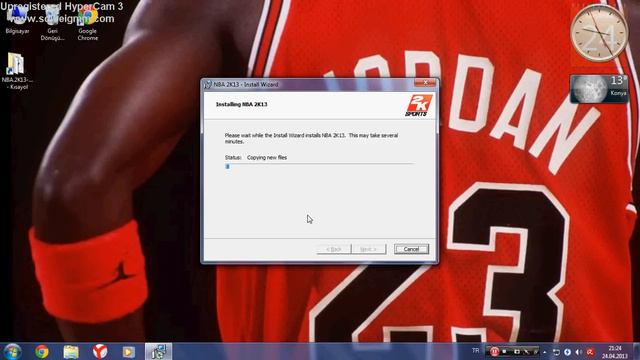Click the red tray icon beside the clock

pyautogui.click(x=590, y=352)
